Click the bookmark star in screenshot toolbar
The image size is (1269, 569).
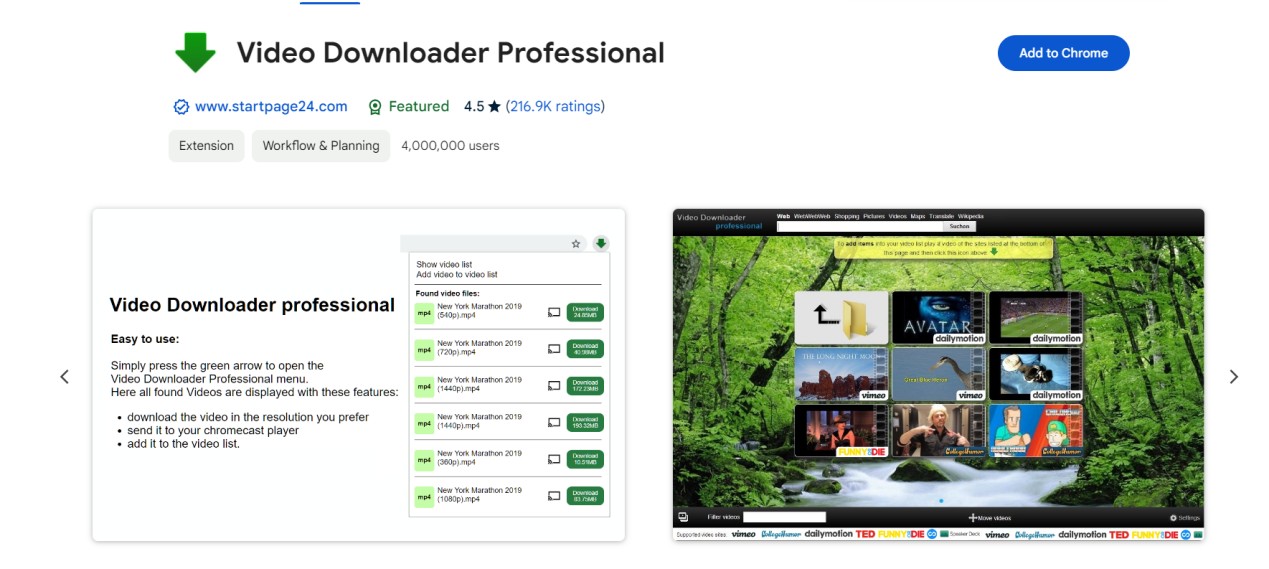(x=576, y=243)
